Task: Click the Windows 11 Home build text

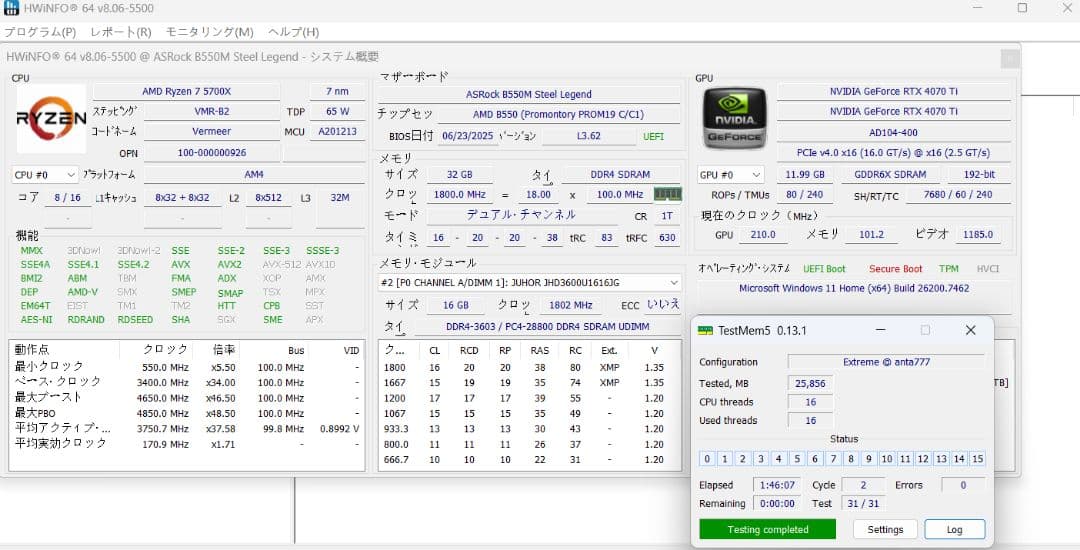Action: [x=854, y=288]
